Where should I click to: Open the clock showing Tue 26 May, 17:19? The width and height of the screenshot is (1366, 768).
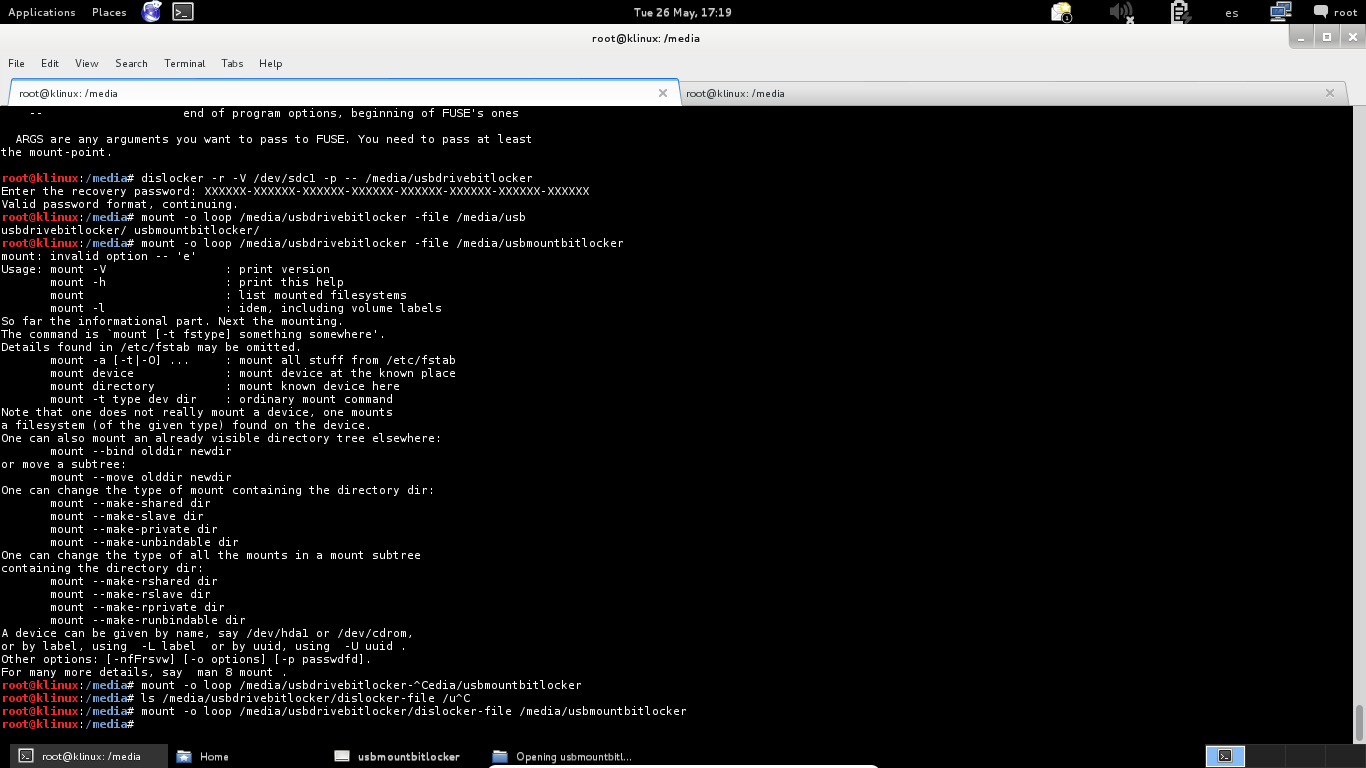click(683, 12)
